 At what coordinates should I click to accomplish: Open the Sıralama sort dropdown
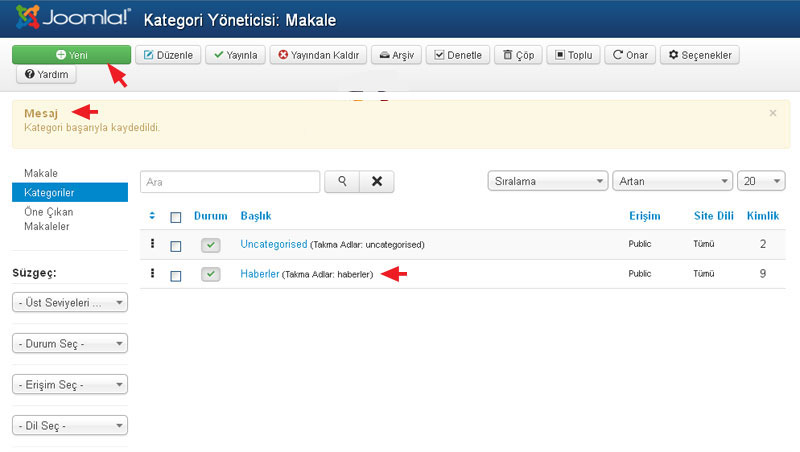point(547,181)
